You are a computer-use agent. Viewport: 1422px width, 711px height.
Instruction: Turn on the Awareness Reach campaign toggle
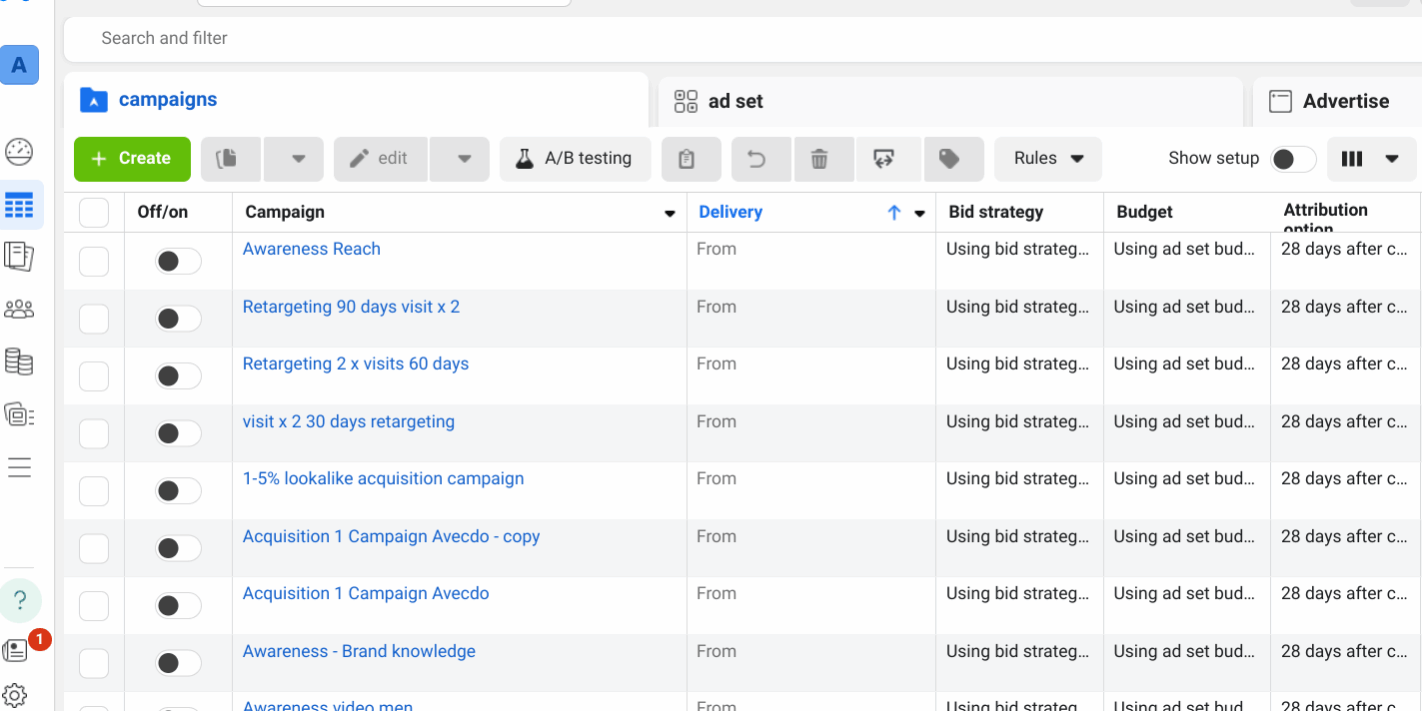pyautogui.click(x=178, y=262)
